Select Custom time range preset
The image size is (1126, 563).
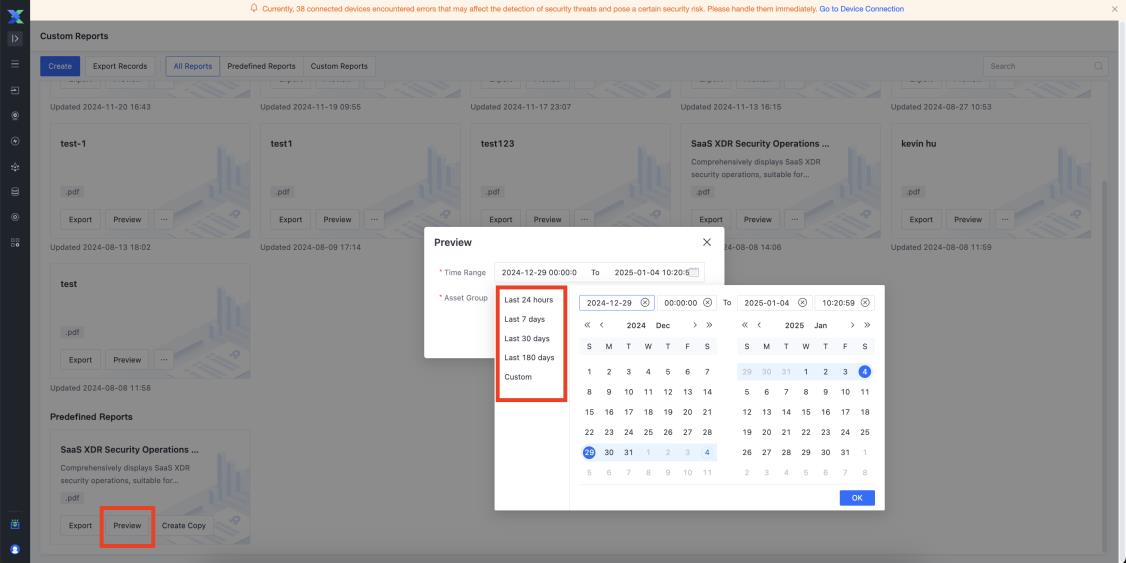(518, 377)
